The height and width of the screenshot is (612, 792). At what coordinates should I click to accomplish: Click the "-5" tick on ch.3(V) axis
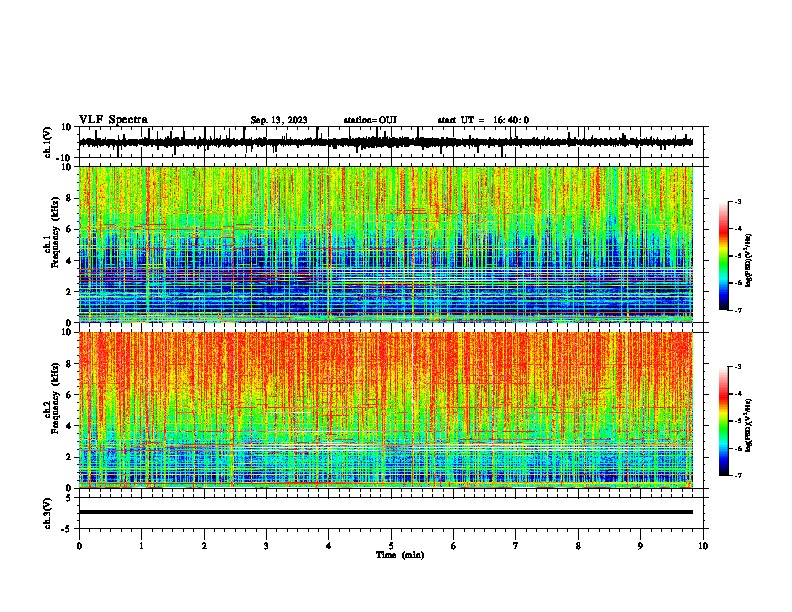coord(66,529)
